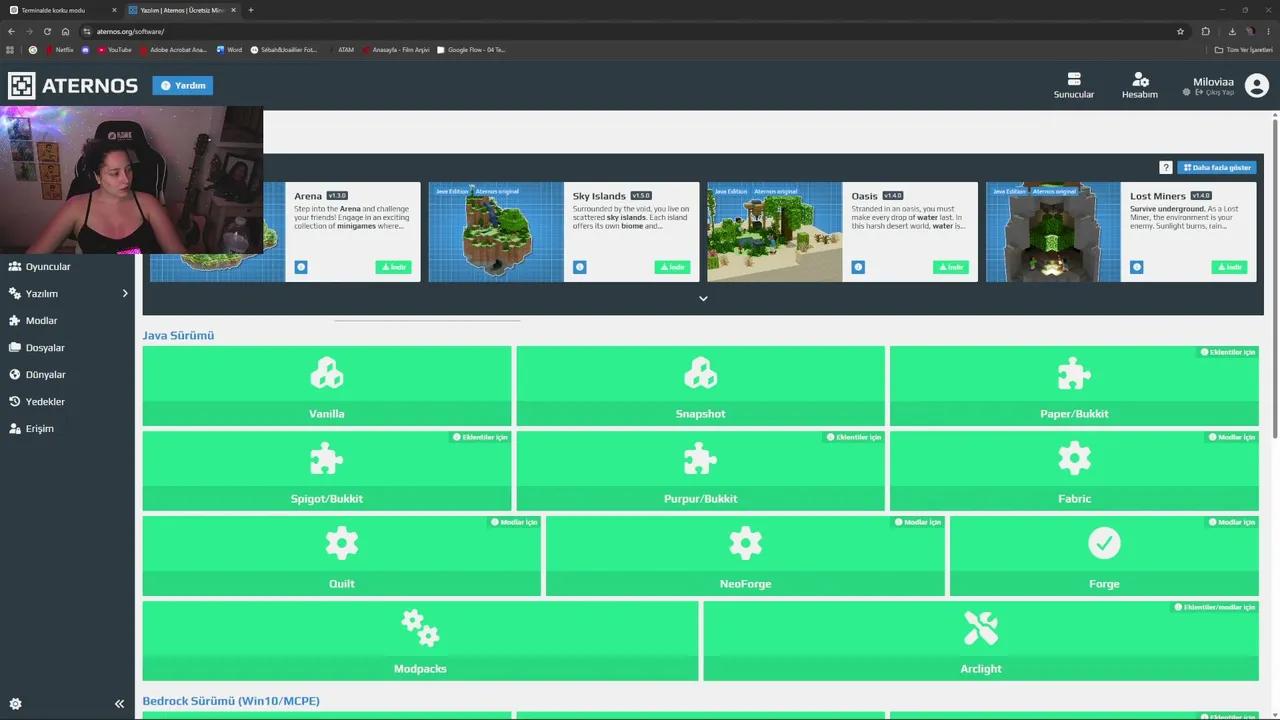Show info for Lost Miners world
Viewport: 1280px width, 720px height.
tap(1137, 267)
